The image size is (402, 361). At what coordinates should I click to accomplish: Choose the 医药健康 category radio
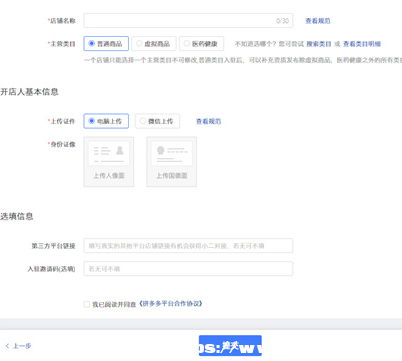click(201, 44)
